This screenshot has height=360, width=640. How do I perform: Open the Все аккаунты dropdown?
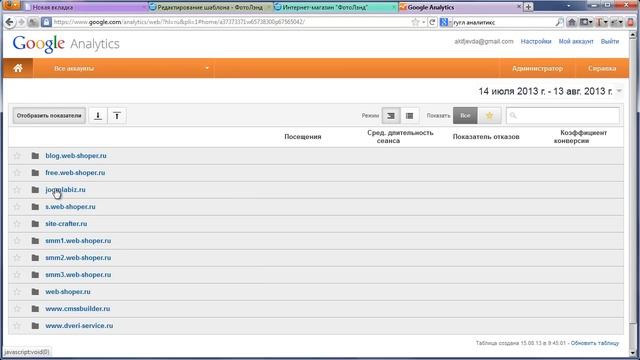pyautogui.click(x=124, y=68)
